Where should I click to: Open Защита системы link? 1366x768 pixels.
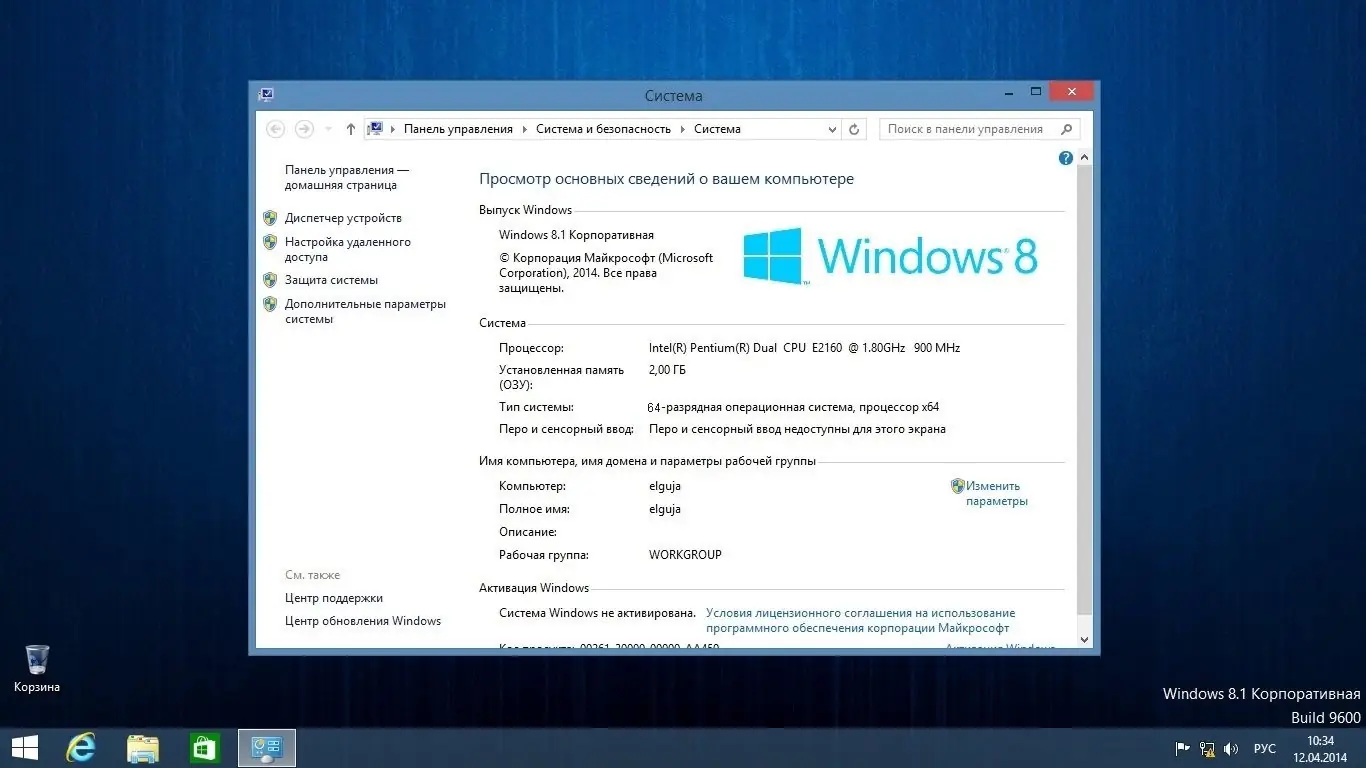tap(331, 280)
